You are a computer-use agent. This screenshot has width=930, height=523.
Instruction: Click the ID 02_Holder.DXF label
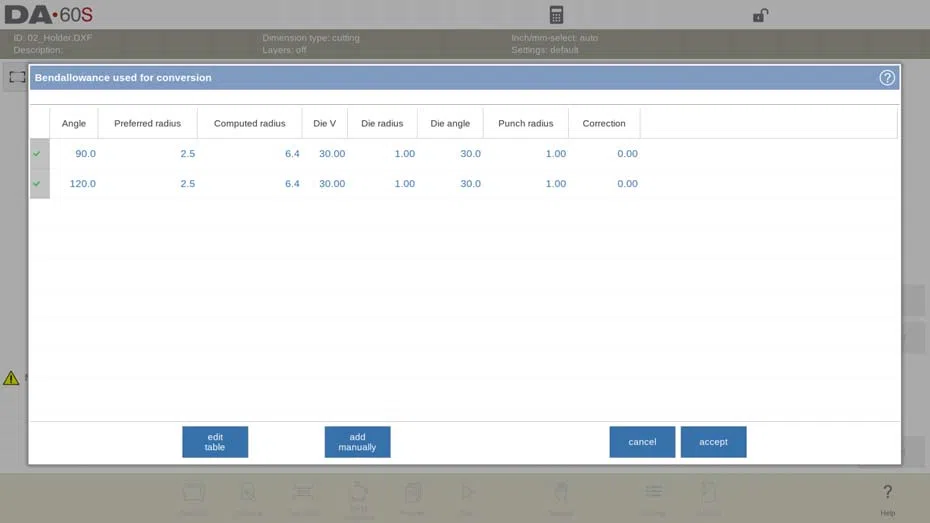coord(53,37)
